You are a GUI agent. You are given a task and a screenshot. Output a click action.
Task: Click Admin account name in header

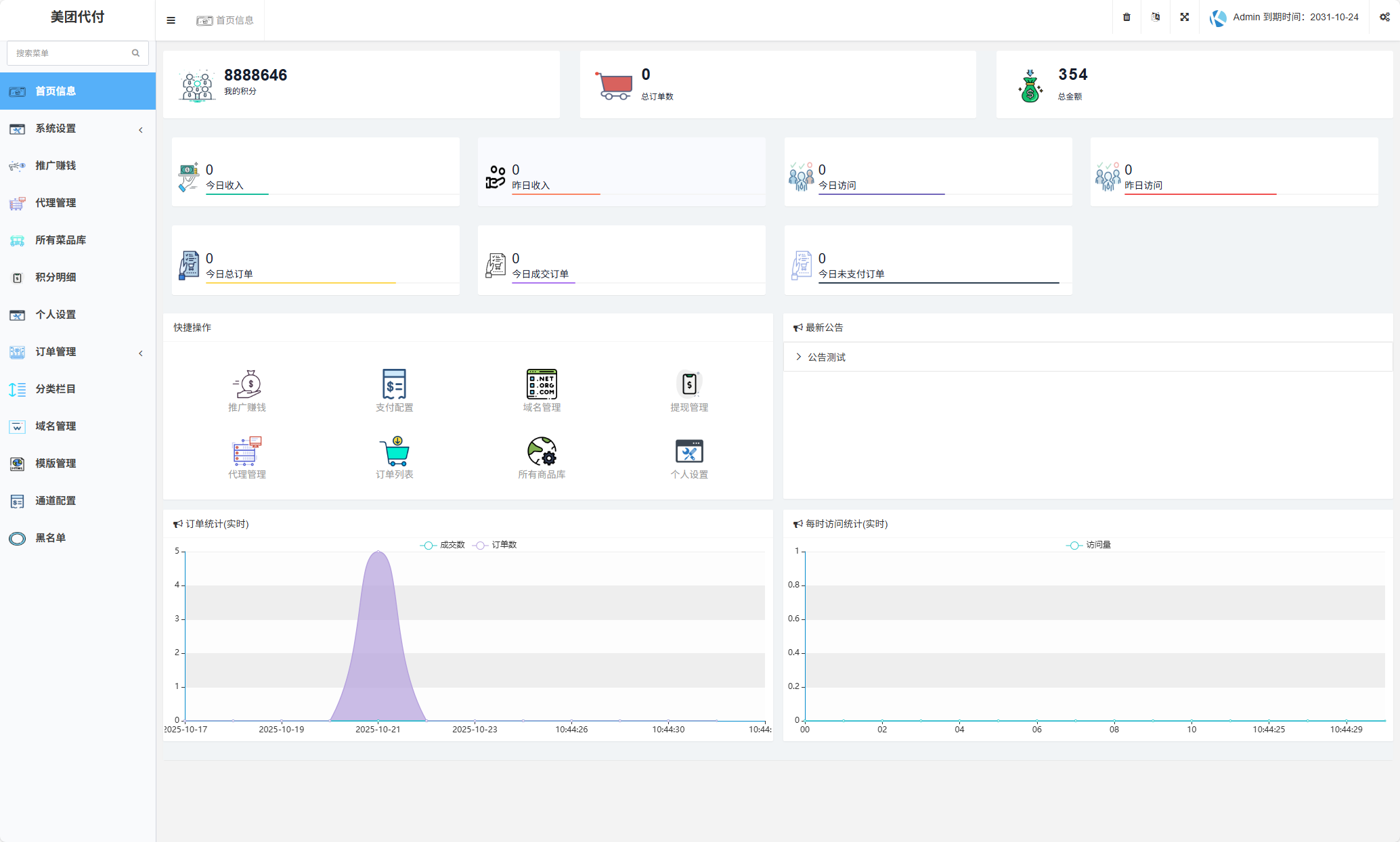point(1246,17)
